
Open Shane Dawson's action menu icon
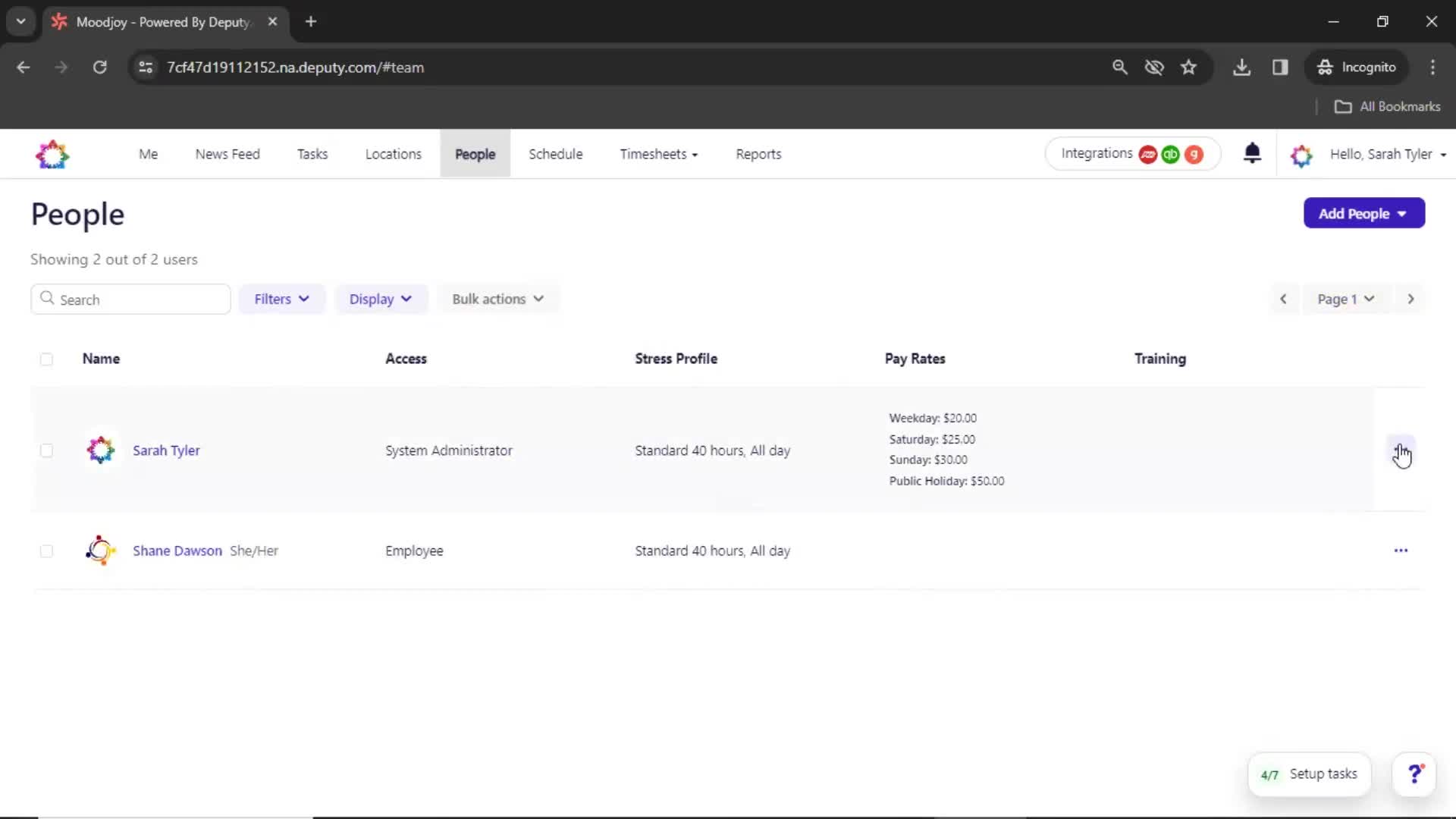(1400, 550)
